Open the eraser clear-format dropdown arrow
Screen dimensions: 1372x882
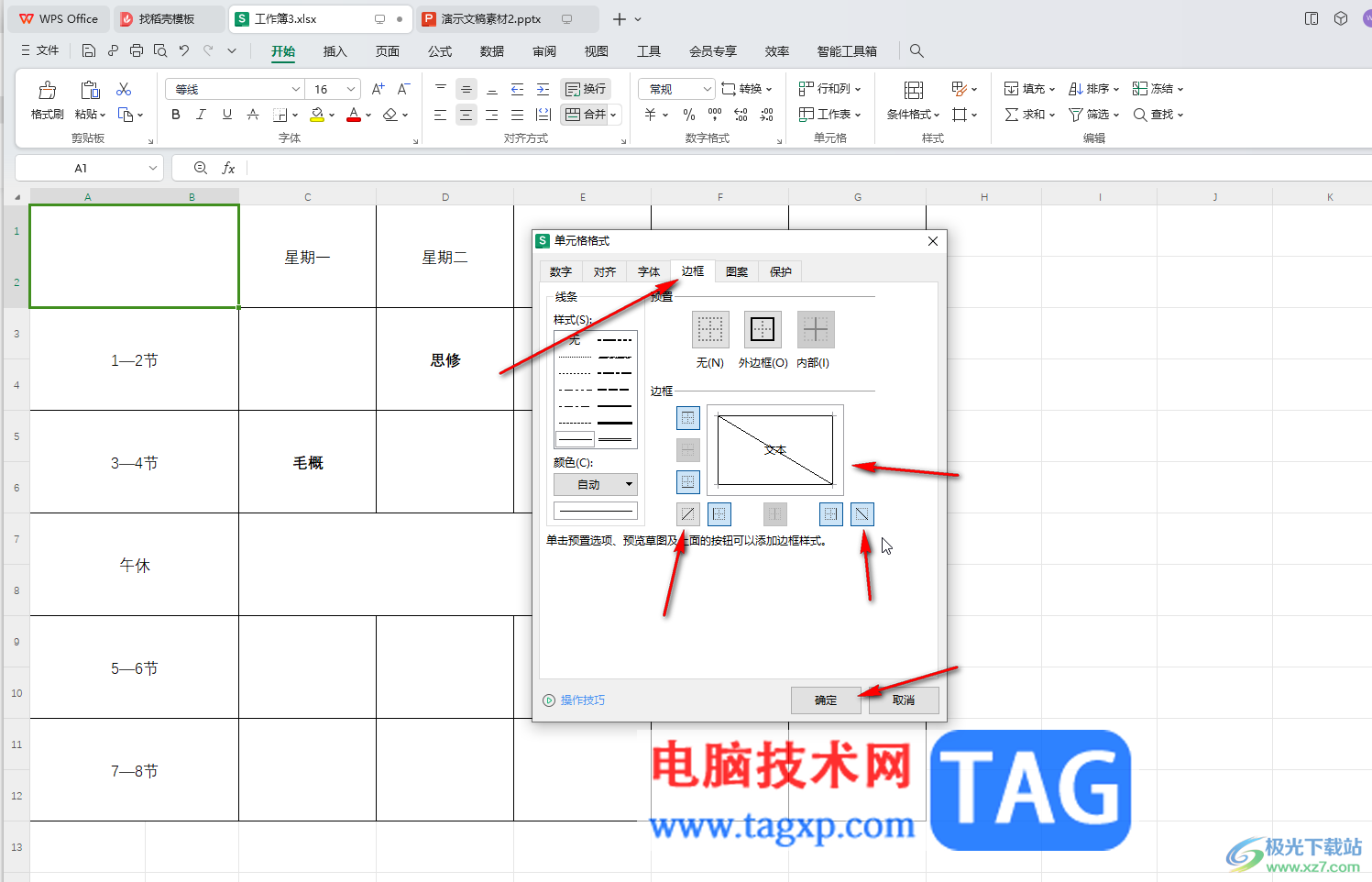(405, 116)
